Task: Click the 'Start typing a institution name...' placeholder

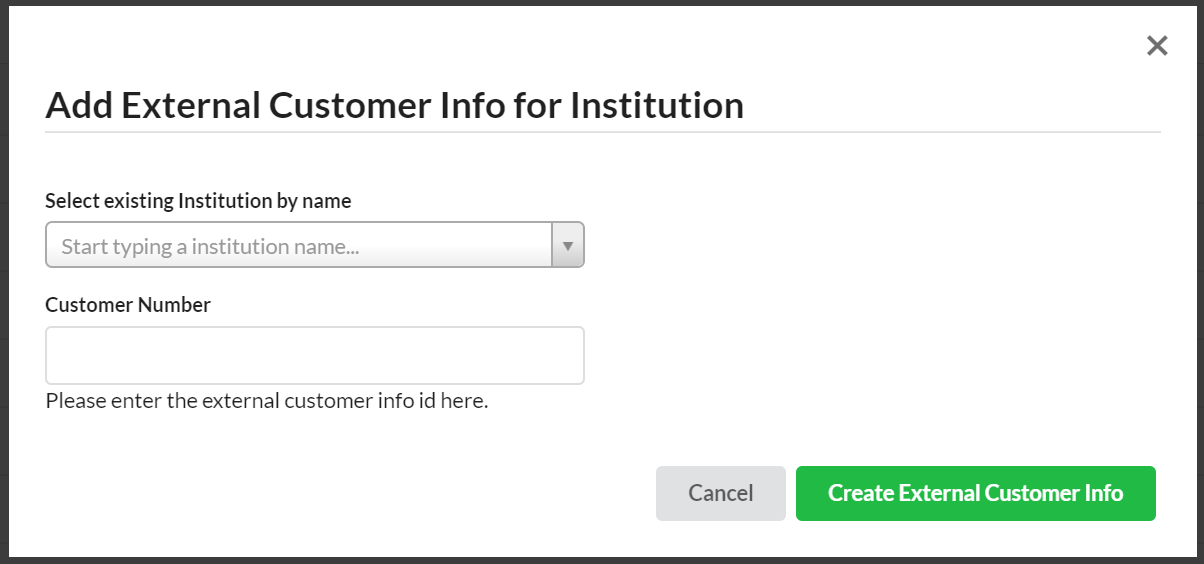Action: click(x=210, y=246)
